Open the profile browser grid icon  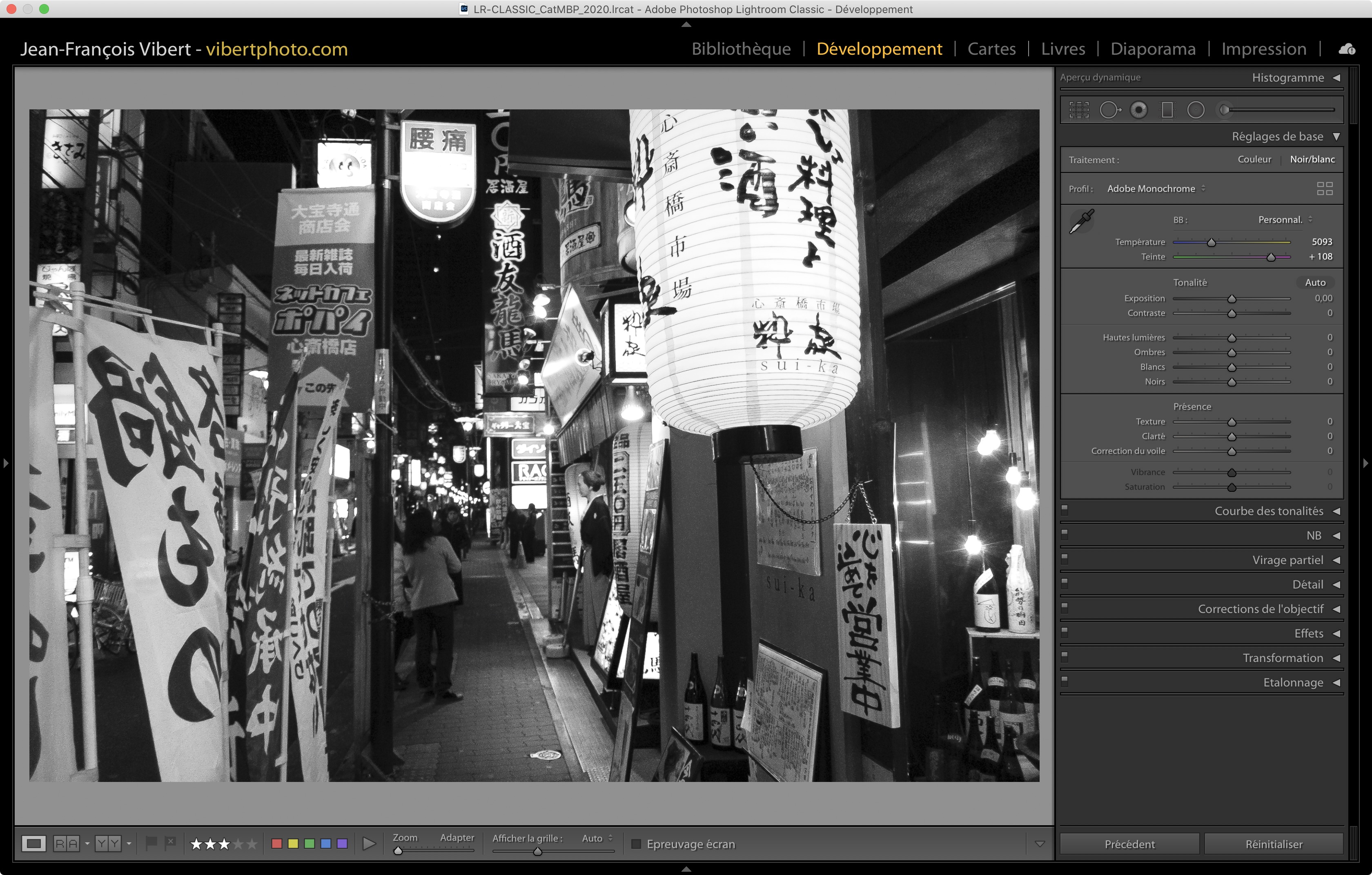pos(1325,189)
